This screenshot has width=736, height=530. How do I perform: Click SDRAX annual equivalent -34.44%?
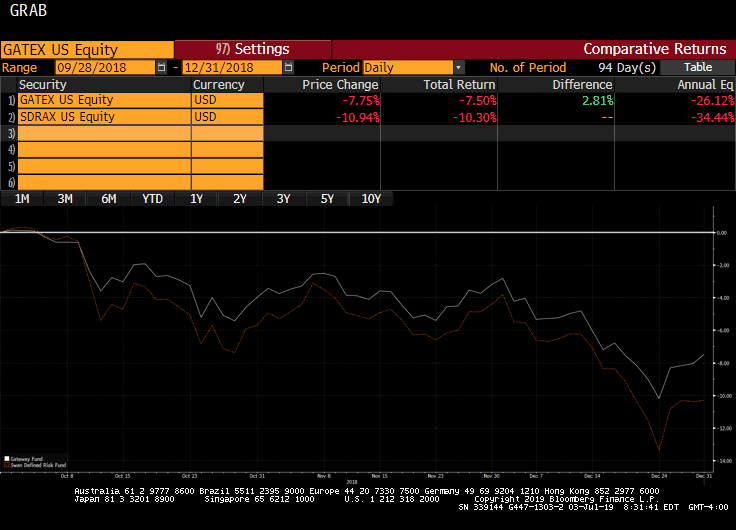point(713,117)
